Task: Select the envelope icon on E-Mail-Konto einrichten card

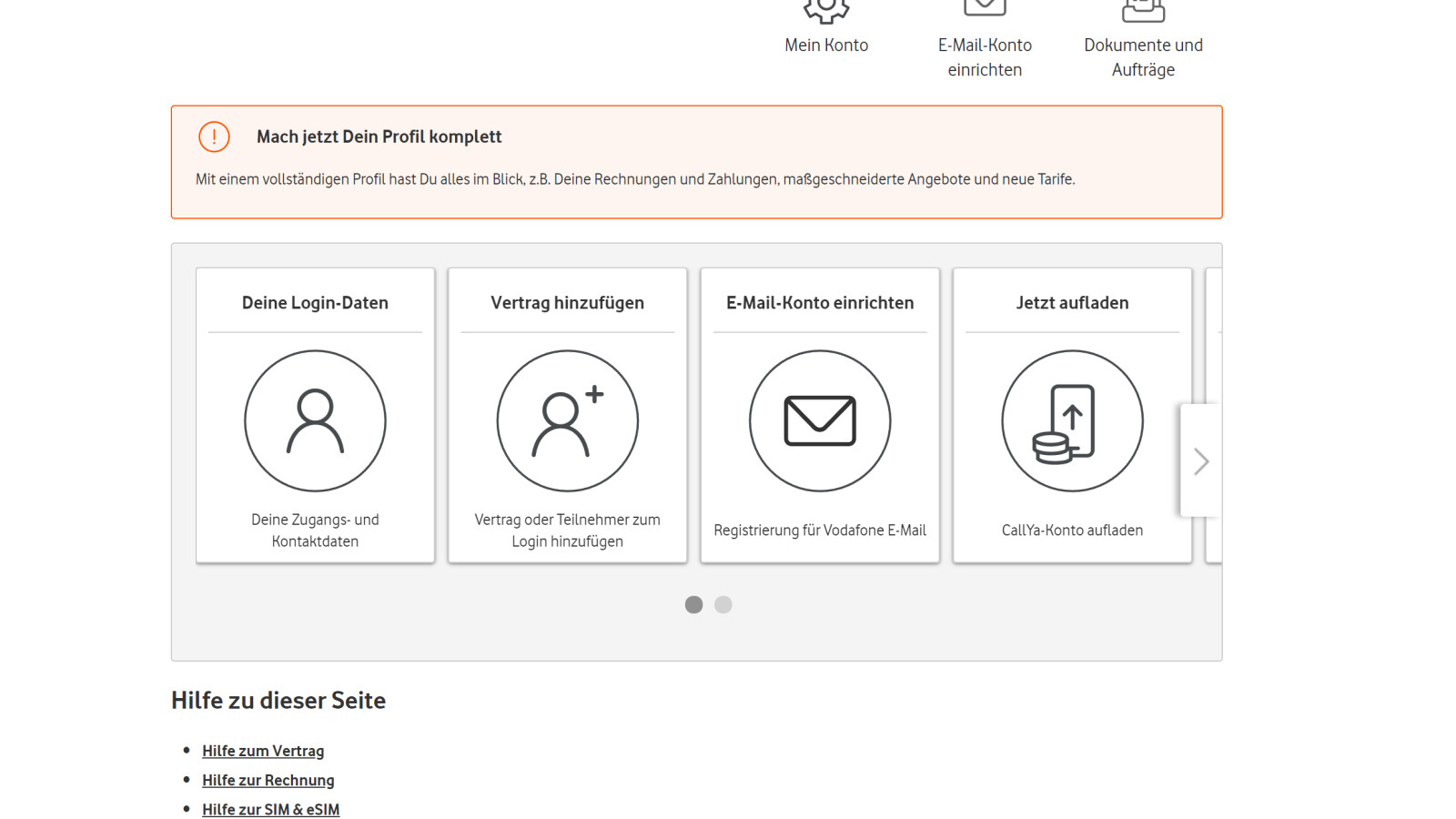Action: pyautogui.click(x=819, y=420)
